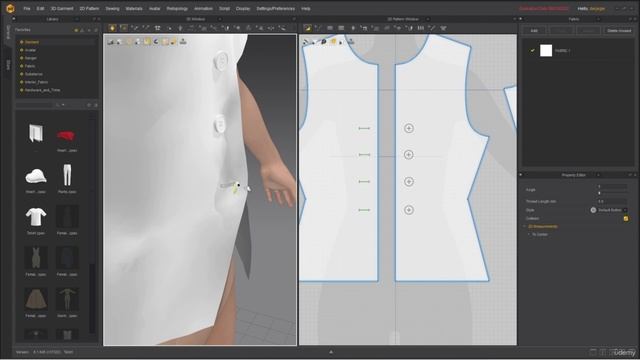The height and width of the screenshot is (360, 640).
Task: Click the up arrow expander at bottom center
Action: 331,352
